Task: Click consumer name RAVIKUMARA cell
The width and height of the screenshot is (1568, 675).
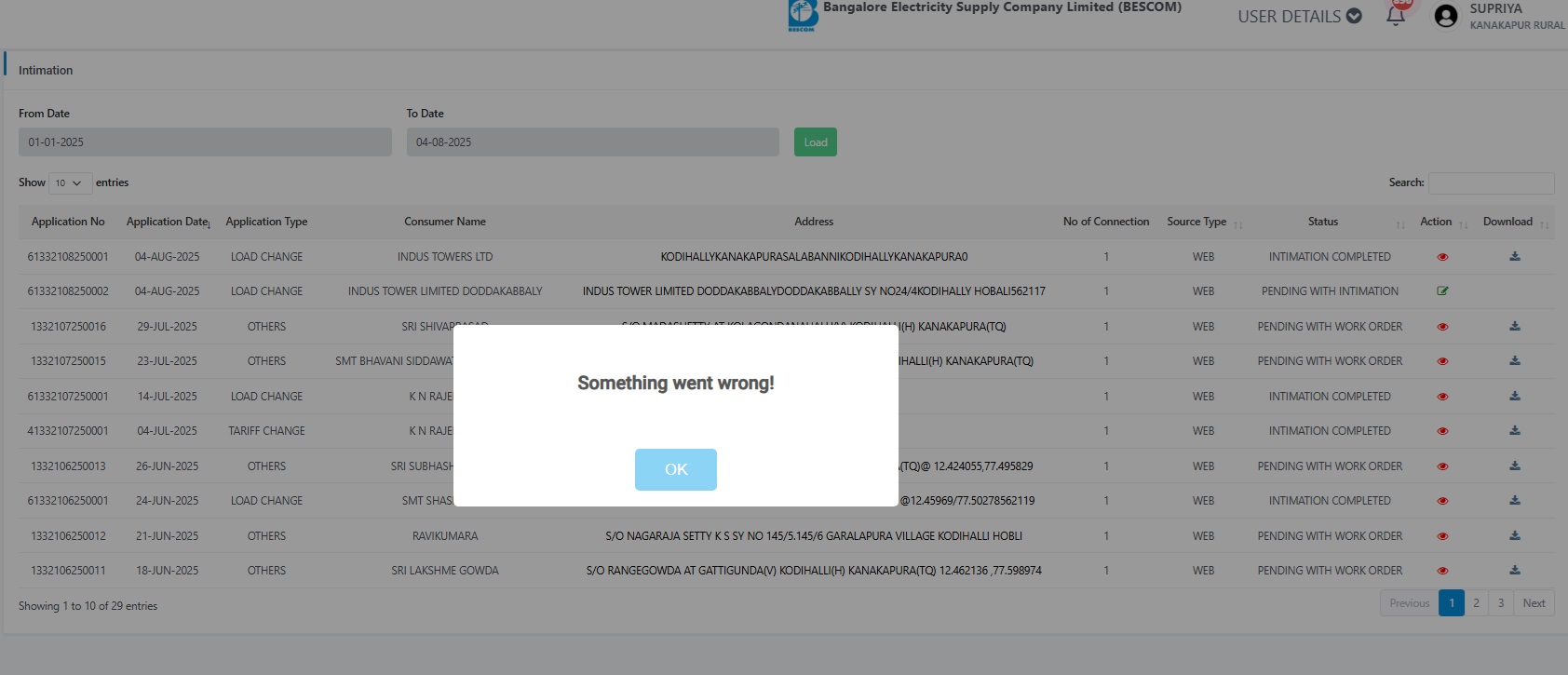Action: tap(445, 536)
